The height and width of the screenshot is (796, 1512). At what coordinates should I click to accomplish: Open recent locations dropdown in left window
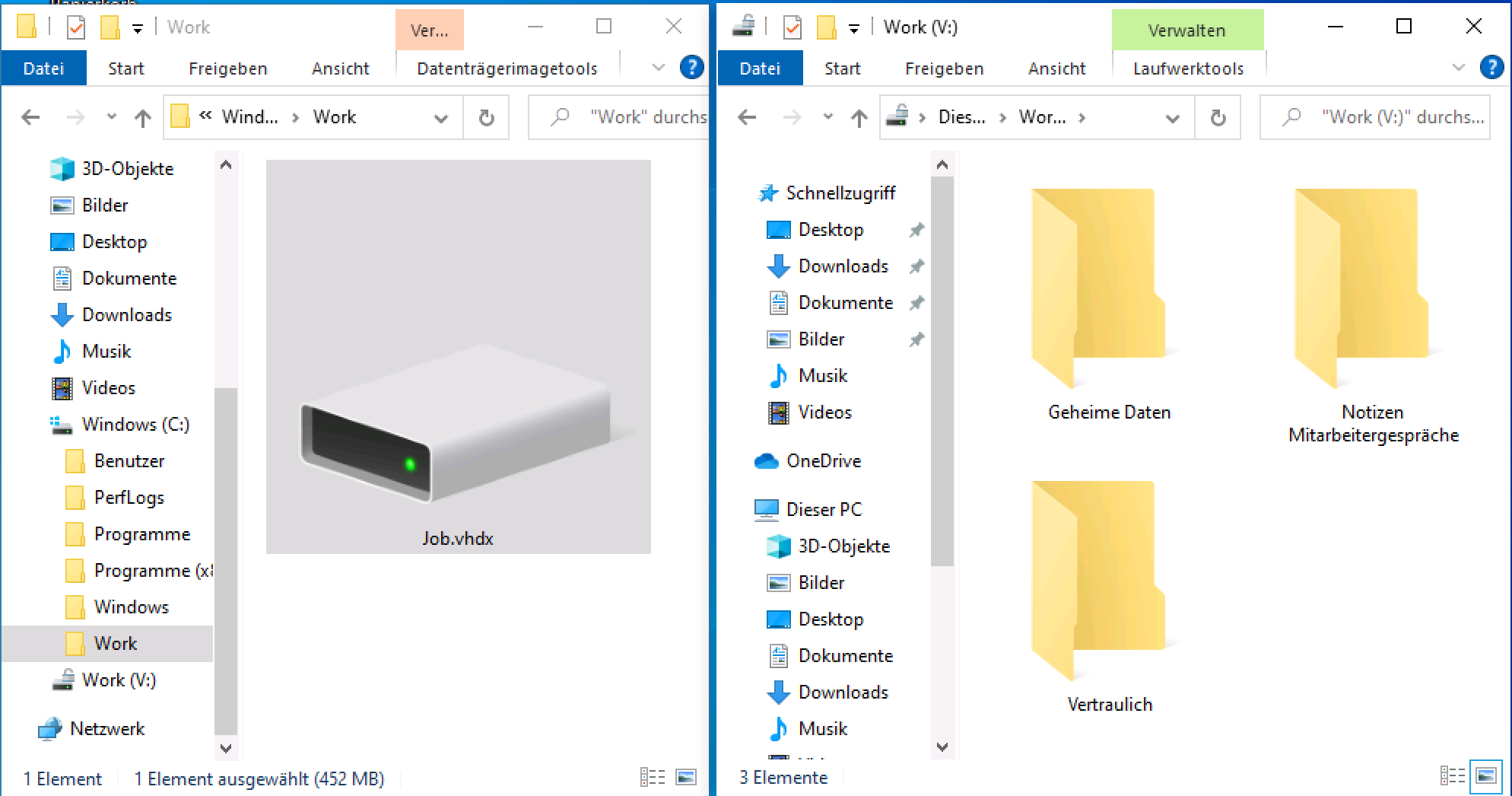coord(112,117)
